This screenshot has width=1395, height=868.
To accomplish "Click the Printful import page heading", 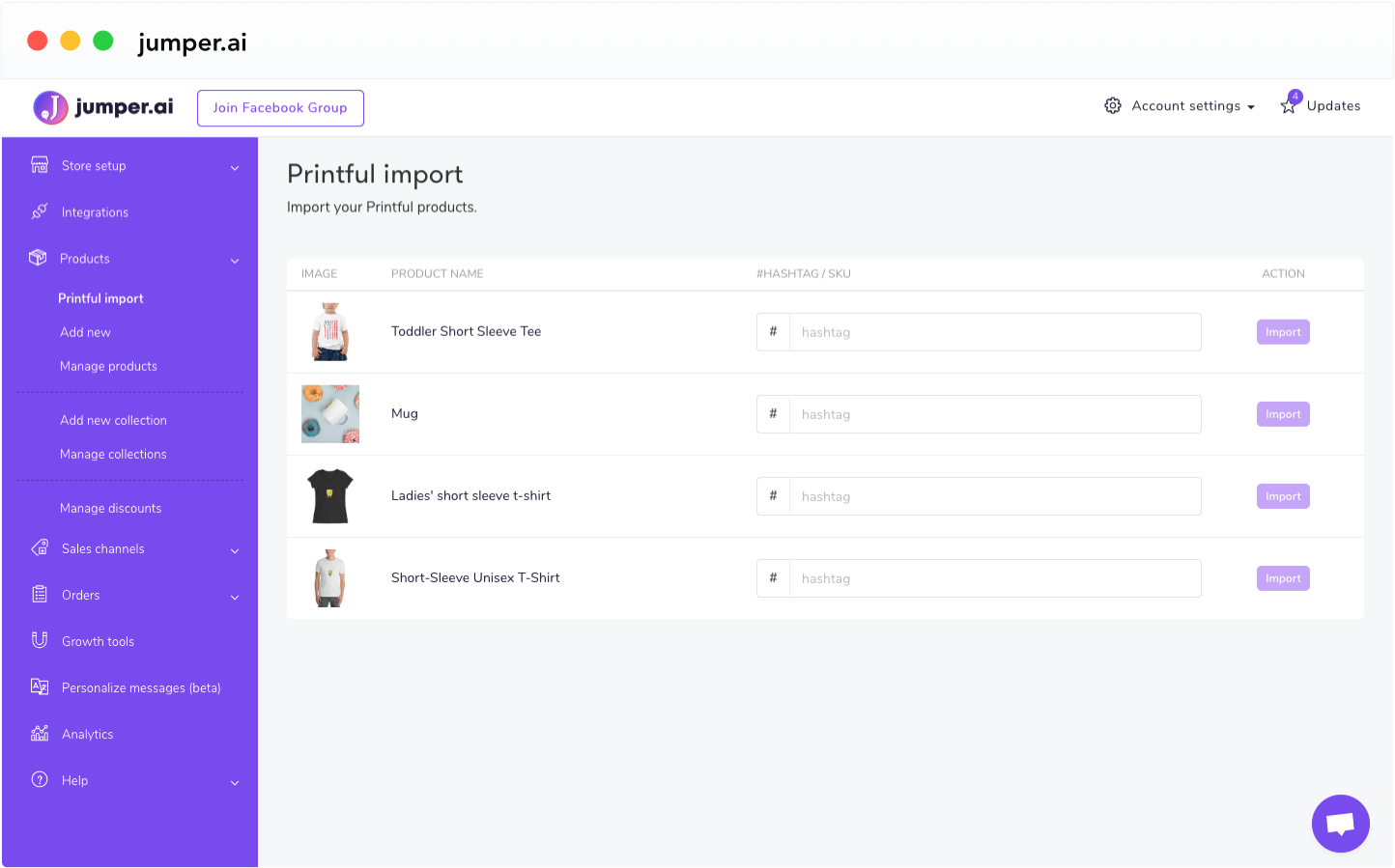I will [375, 175].
